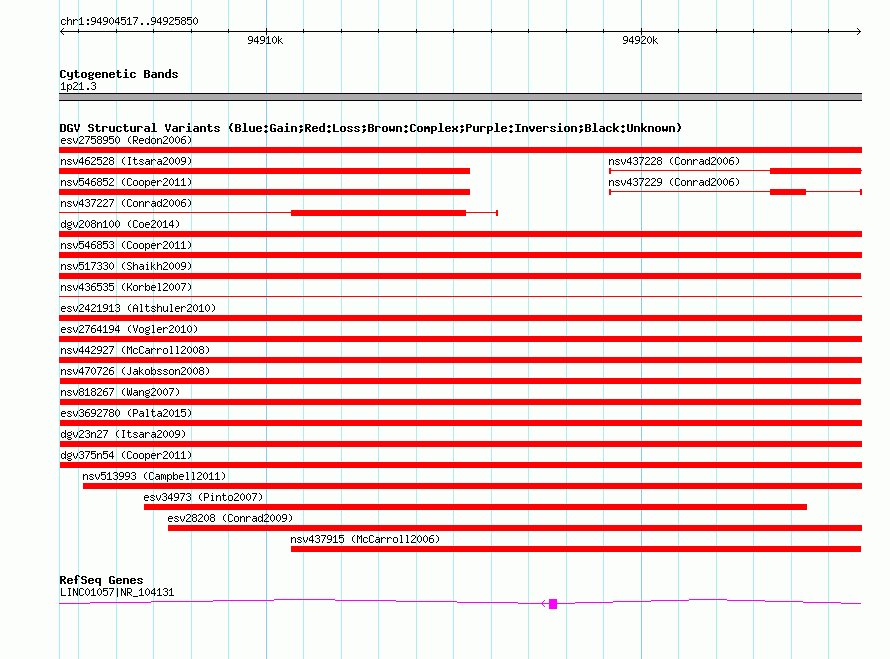Screen dimensions: 890x659
Task: Select the nsv437228 (Conrad2006) label
Action: click(674, 161)
